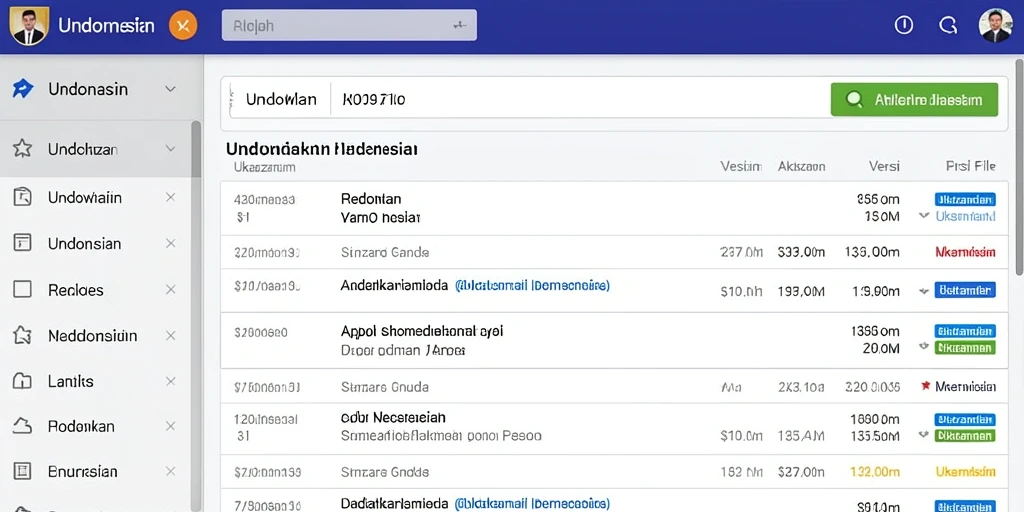Open the profile avatar at top right
The width and height of the screenshot is (1024, 512).
click(x=995, y=25)
